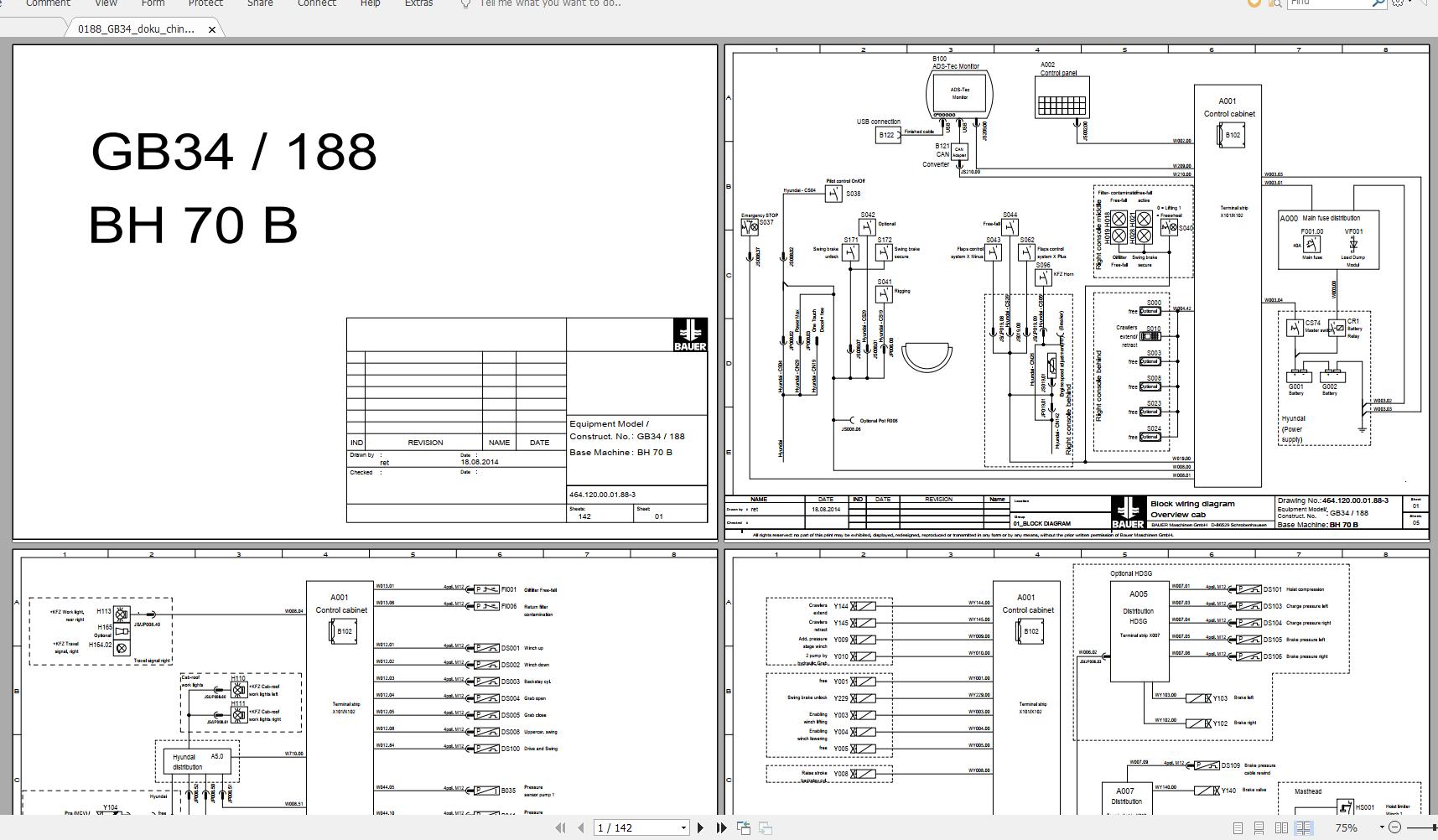Click the G001 Battery symbol
The height and width of the screenshot is (840, 1438).
click(x=1298, y=376)
